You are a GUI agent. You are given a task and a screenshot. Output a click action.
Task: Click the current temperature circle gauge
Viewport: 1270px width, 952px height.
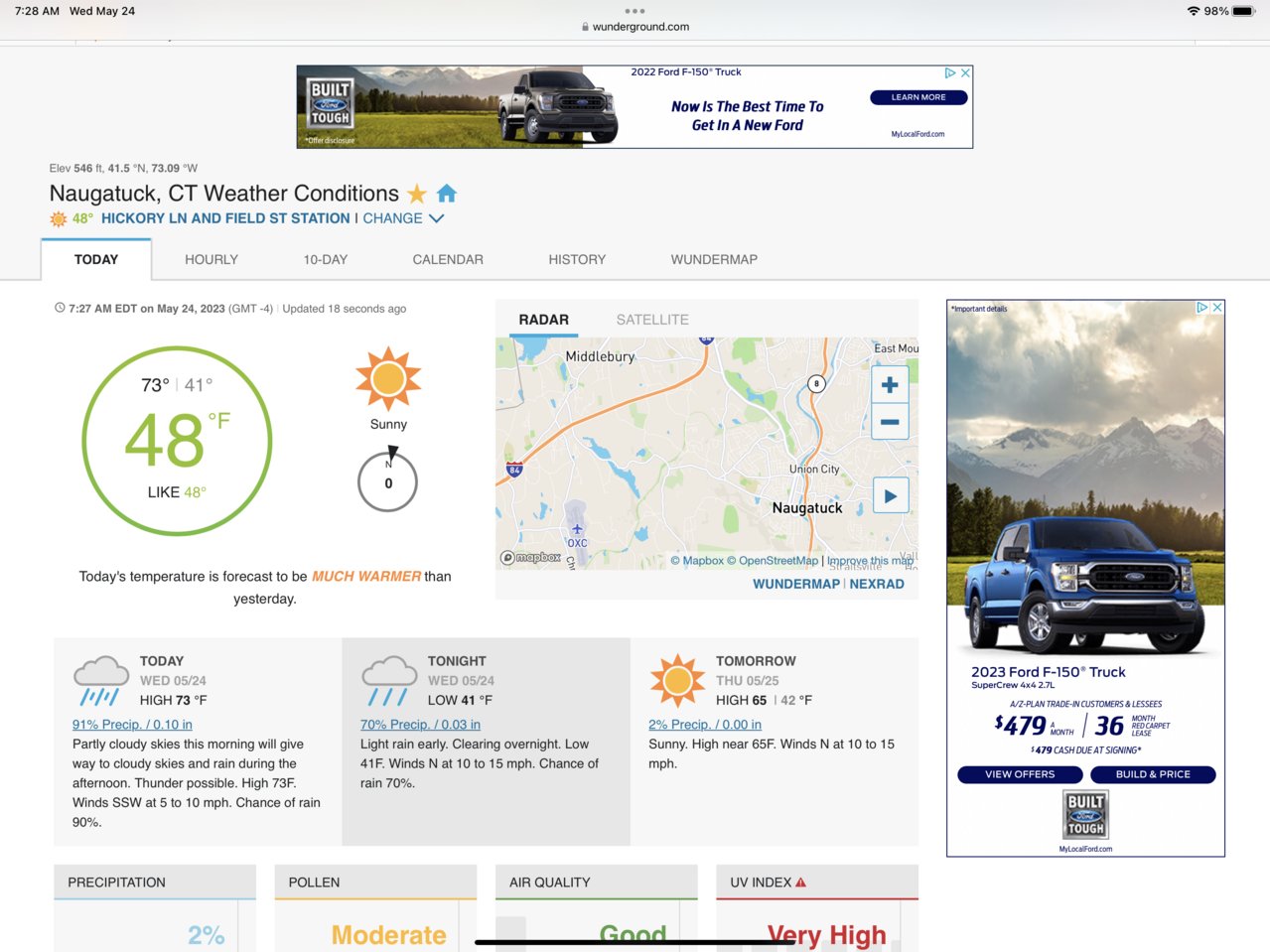[177, 441]
